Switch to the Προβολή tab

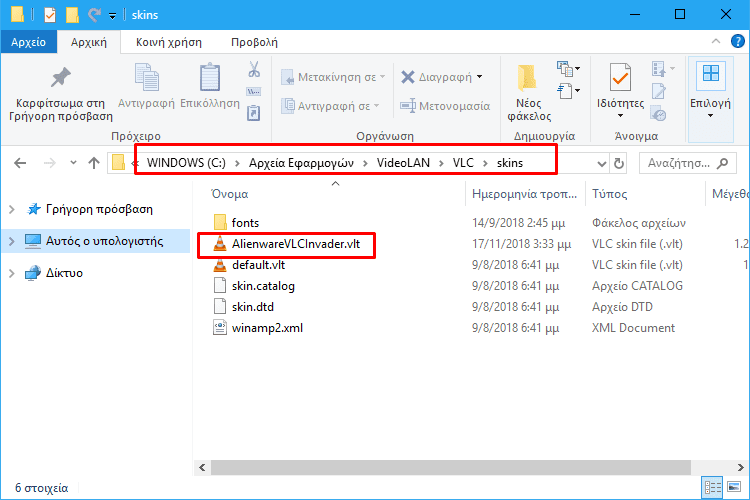tap(254, 42)
